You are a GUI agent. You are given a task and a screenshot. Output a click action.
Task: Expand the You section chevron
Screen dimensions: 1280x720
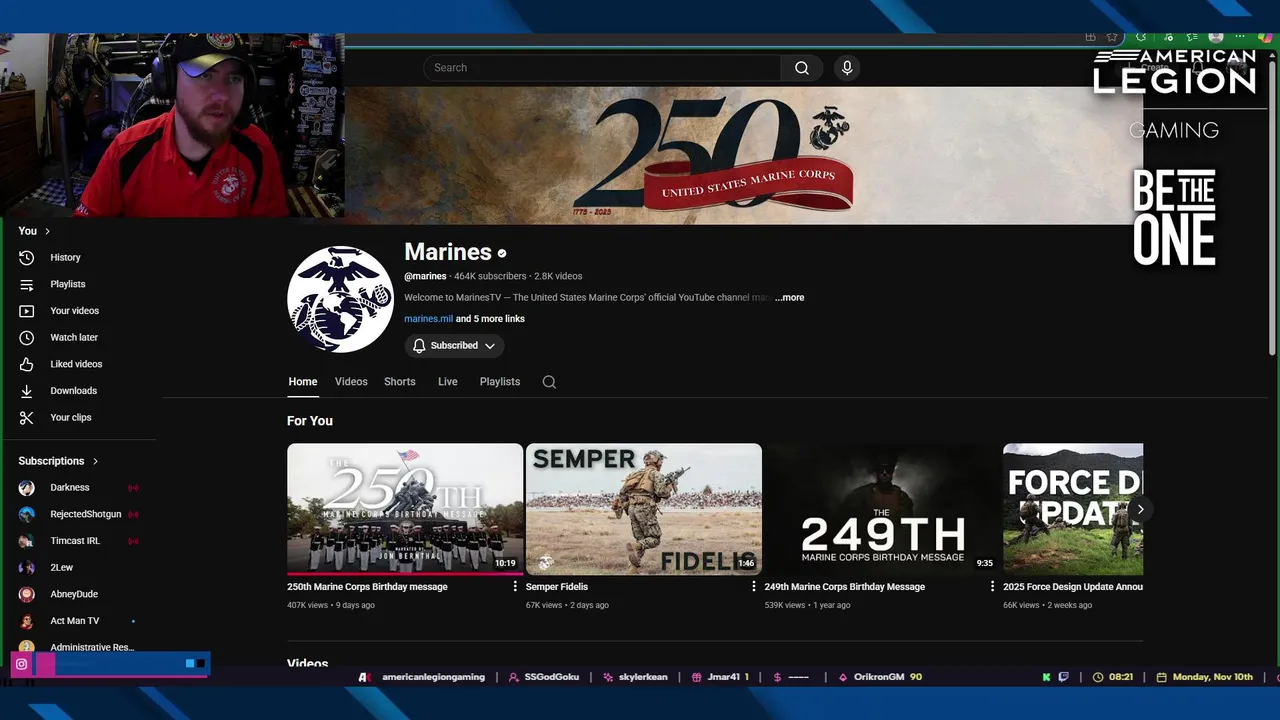click(x=47, y=231)
